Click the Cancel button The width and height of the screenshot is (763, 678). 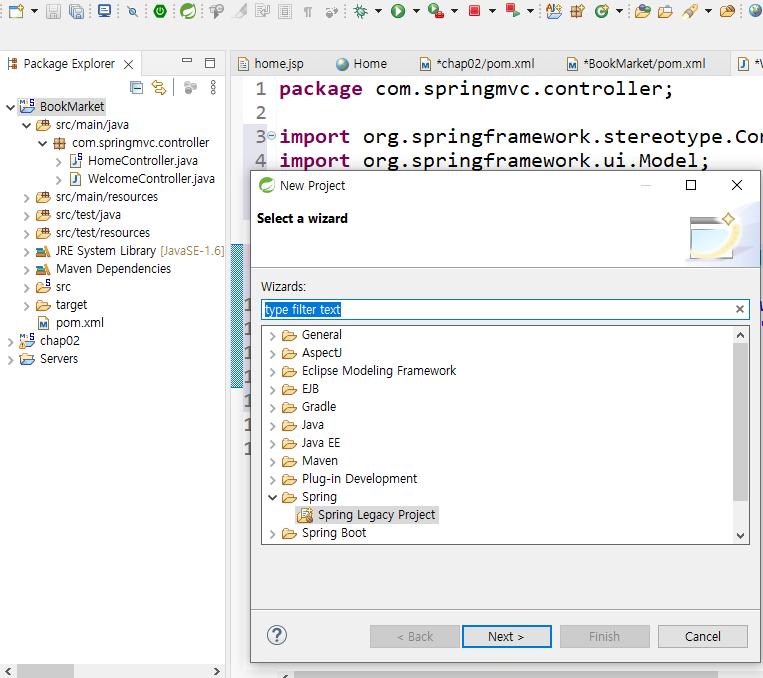point(703,637)
